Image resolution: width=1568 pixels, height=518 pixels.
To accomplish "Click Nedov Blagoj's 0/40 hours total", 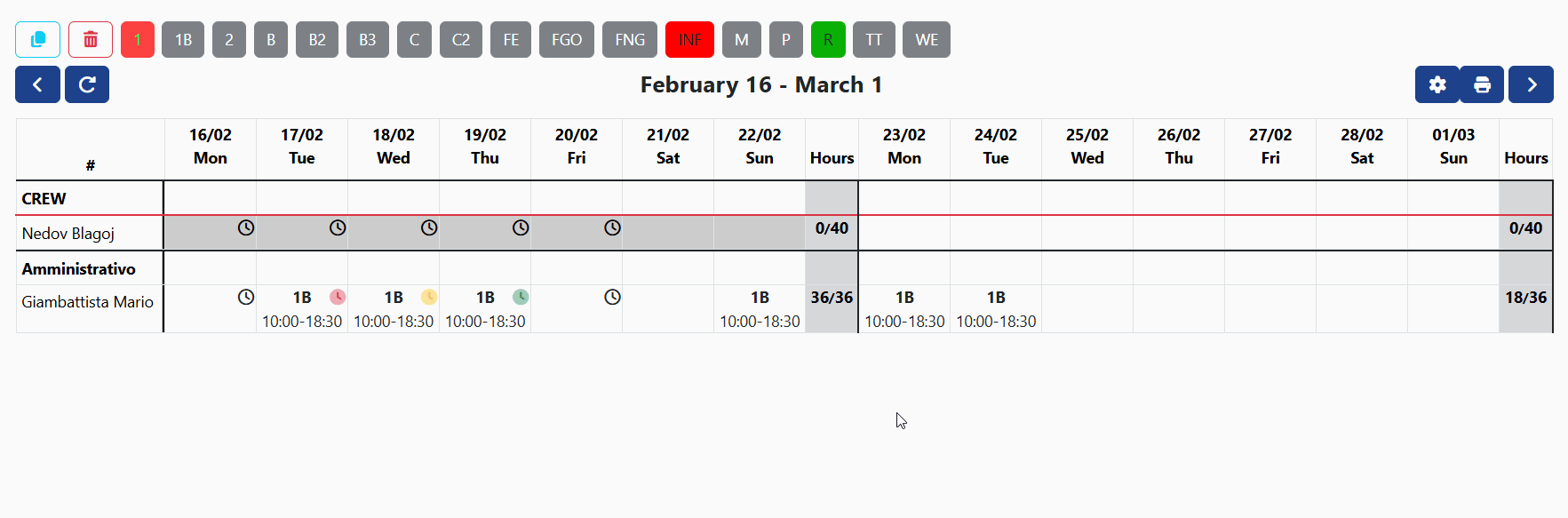I will coord(832,227).
